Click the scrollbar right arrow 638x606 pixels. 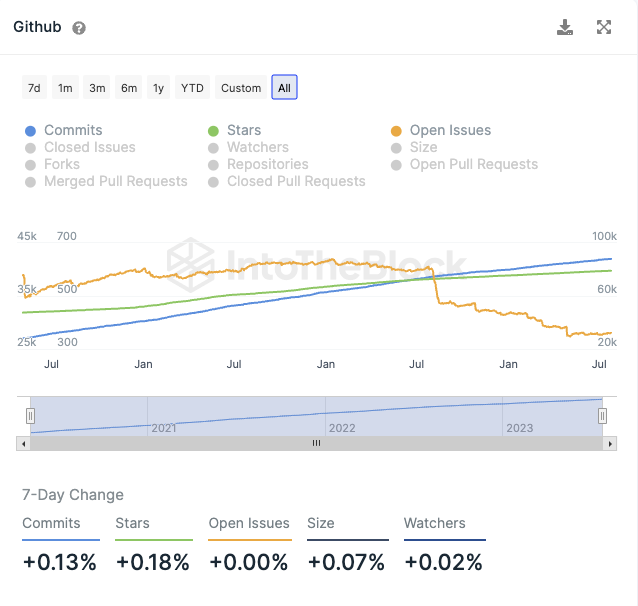[610, 443]
